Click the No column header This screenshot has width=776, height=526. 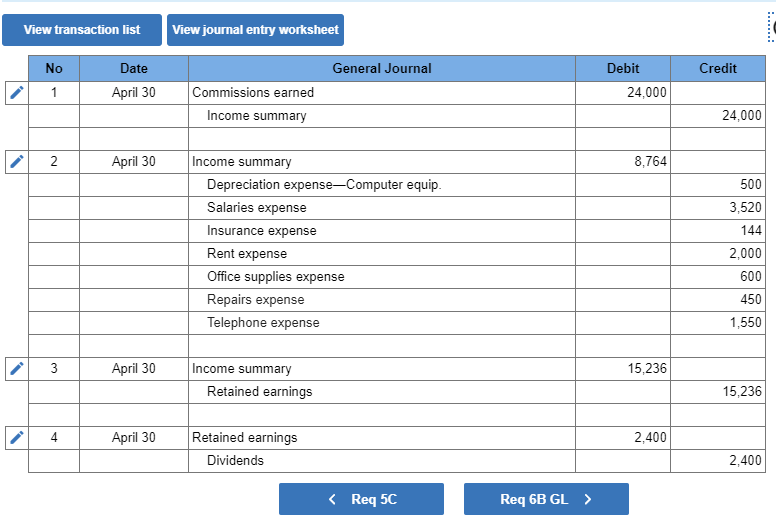tap(54, 68)
